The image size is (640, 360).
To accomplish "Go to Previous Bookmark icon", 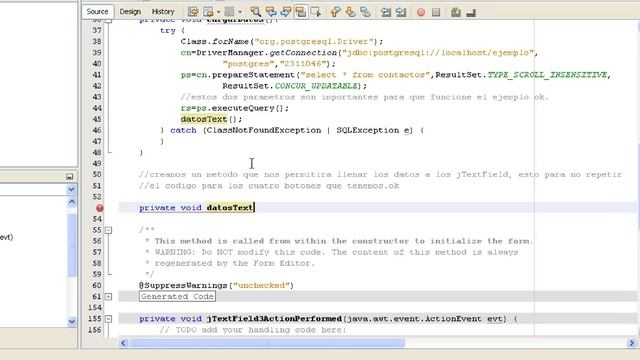I will point(335,12).
